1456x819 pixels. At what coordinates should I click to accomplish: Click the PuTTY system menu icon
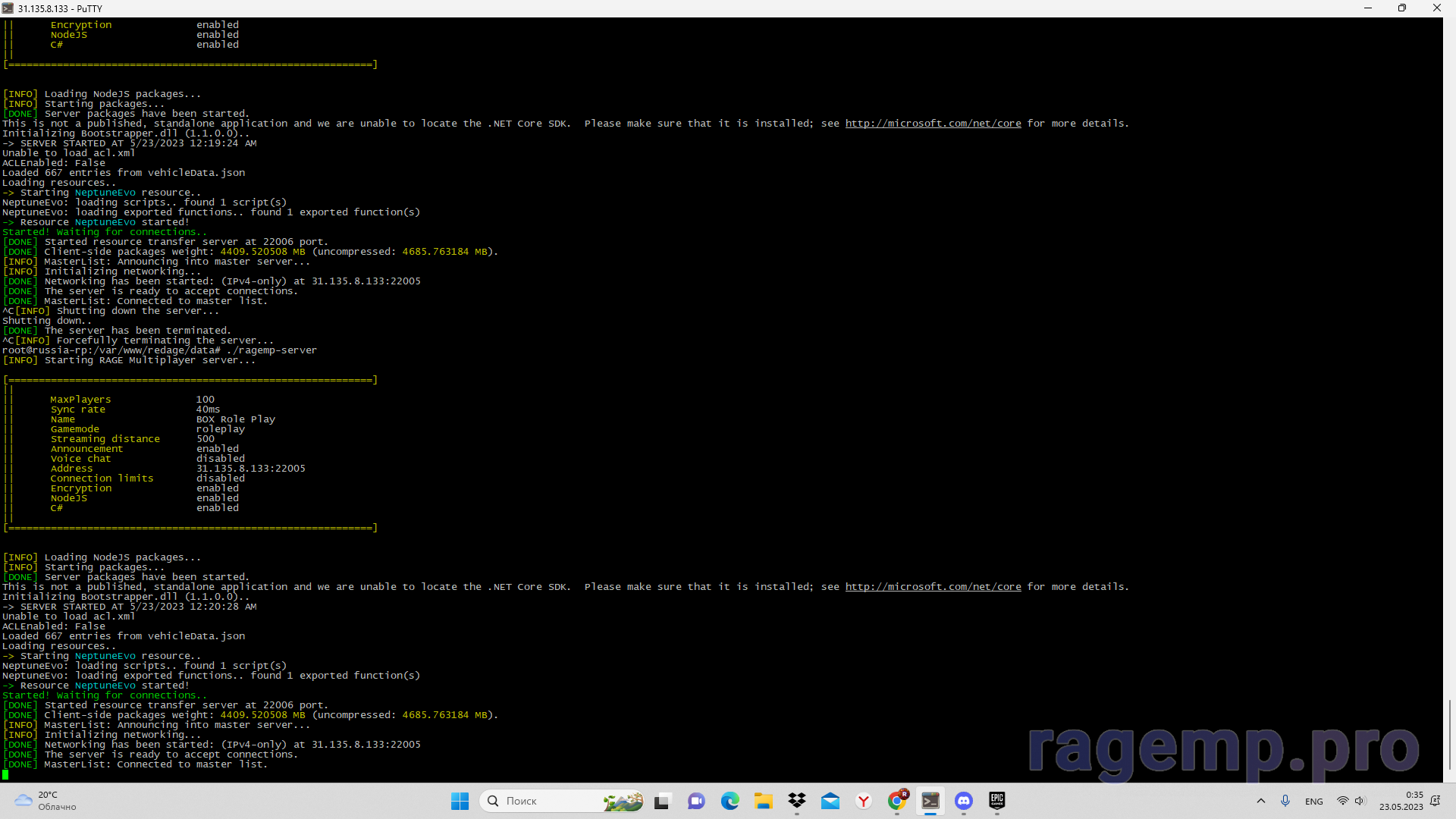click(8, 8)
